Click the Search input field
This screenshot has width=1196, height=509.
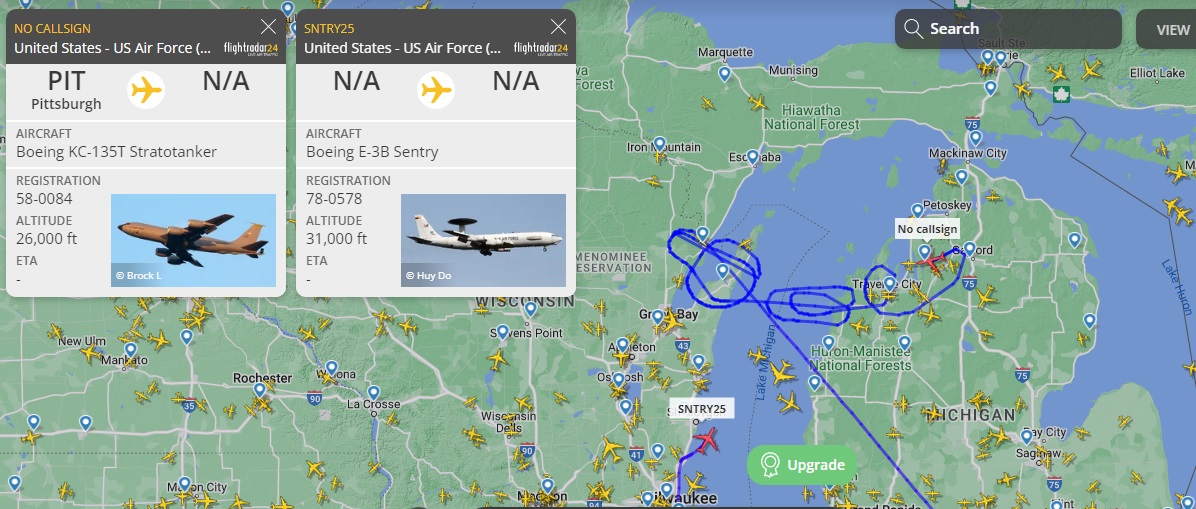pyautogui.click(x=1008, y=29)
